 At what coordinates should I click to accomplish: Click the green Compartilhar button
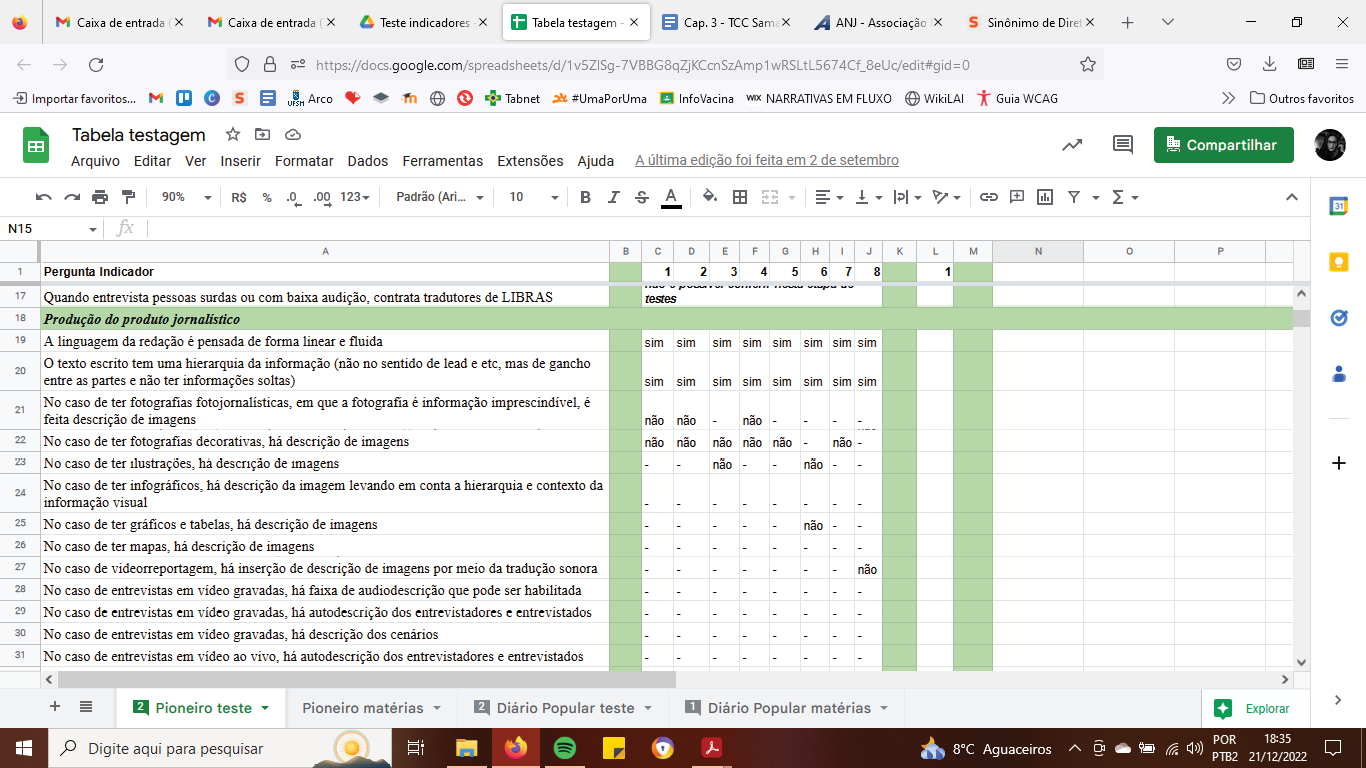[1223, 145]
